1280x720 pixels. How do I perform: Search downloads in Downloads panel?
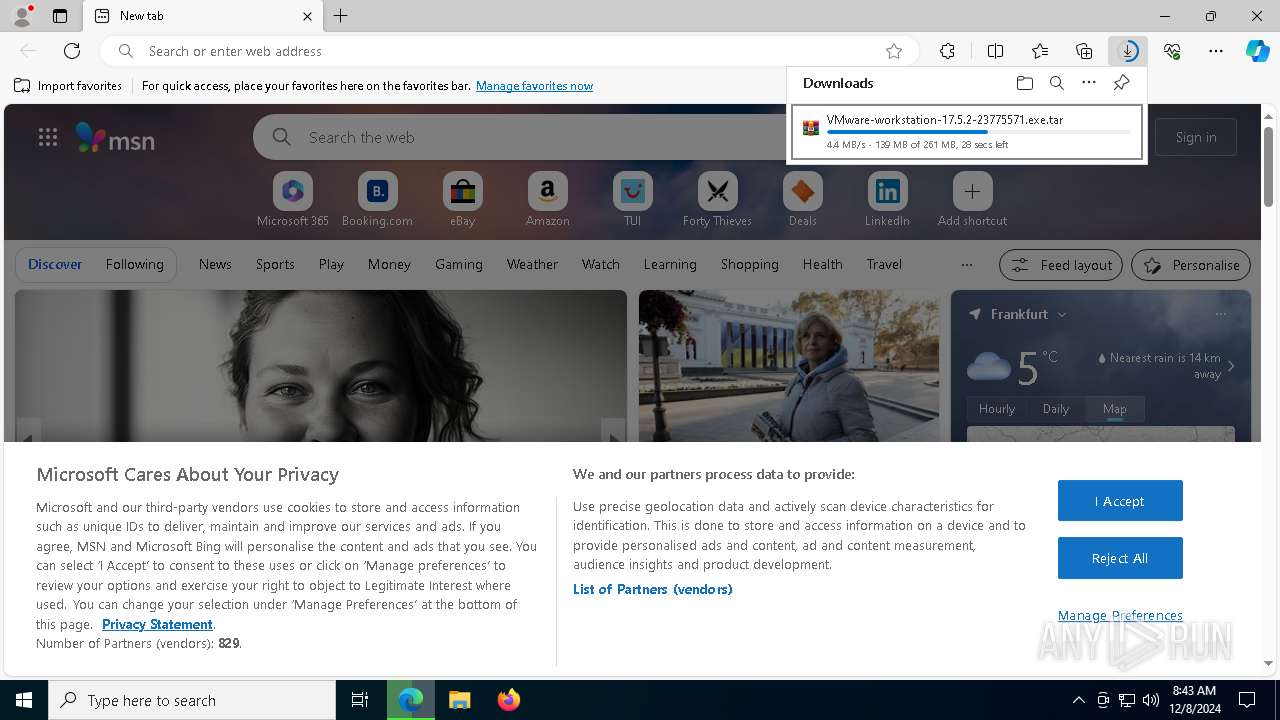point(1057,83)
